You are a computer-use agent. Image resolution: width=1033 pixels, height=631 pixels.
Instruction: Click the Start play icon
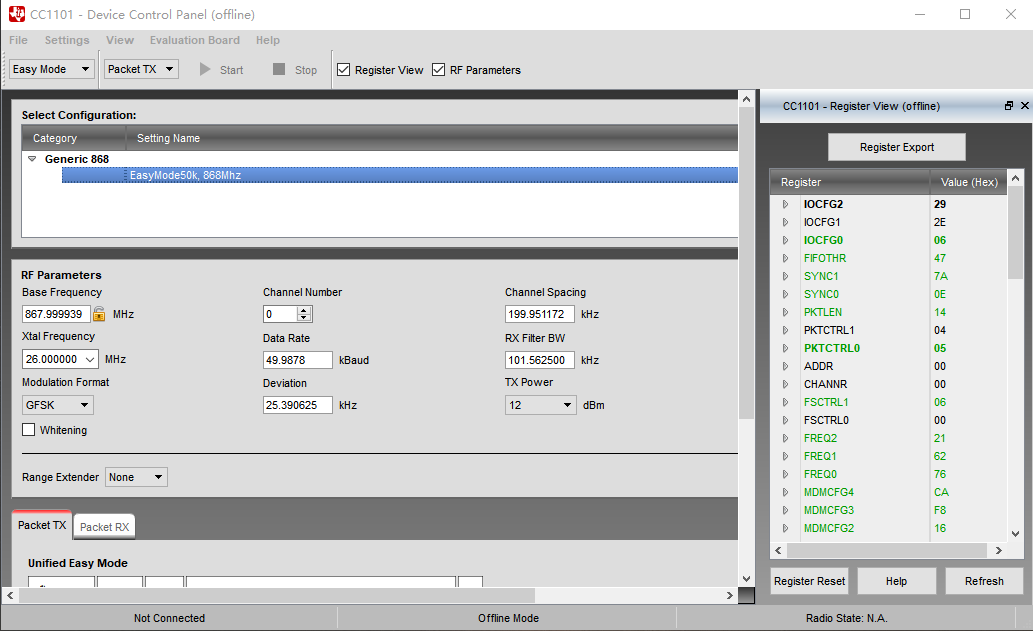(205, 69)
